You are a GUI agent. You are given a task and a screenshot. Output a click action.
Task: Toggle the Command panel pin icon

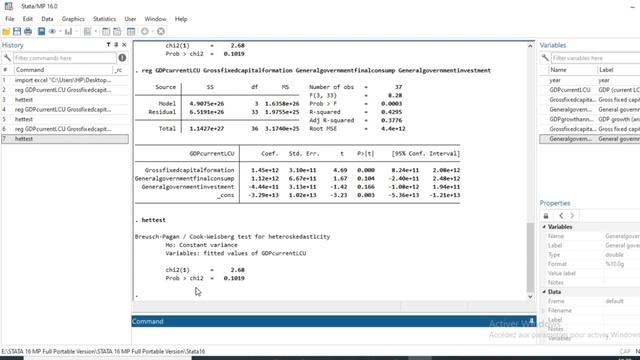(x=531, y=321)
